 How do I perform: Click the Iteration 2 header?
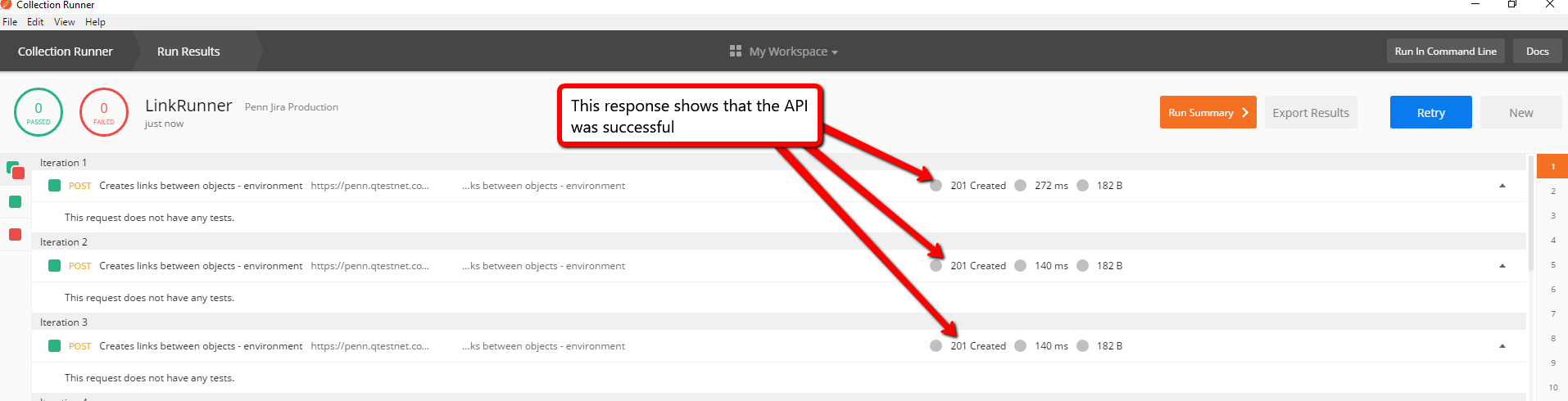pyautogui.click(x=63, y=242)
